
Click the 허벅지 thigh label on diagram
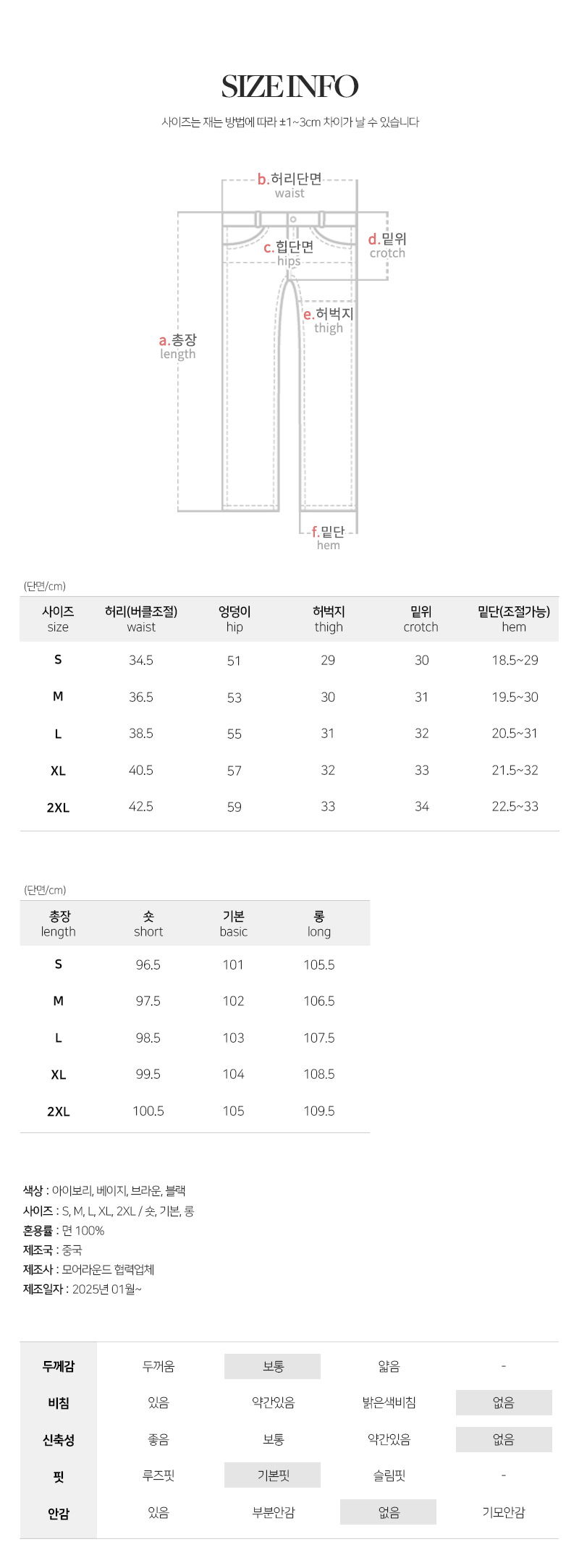(329, 320)
